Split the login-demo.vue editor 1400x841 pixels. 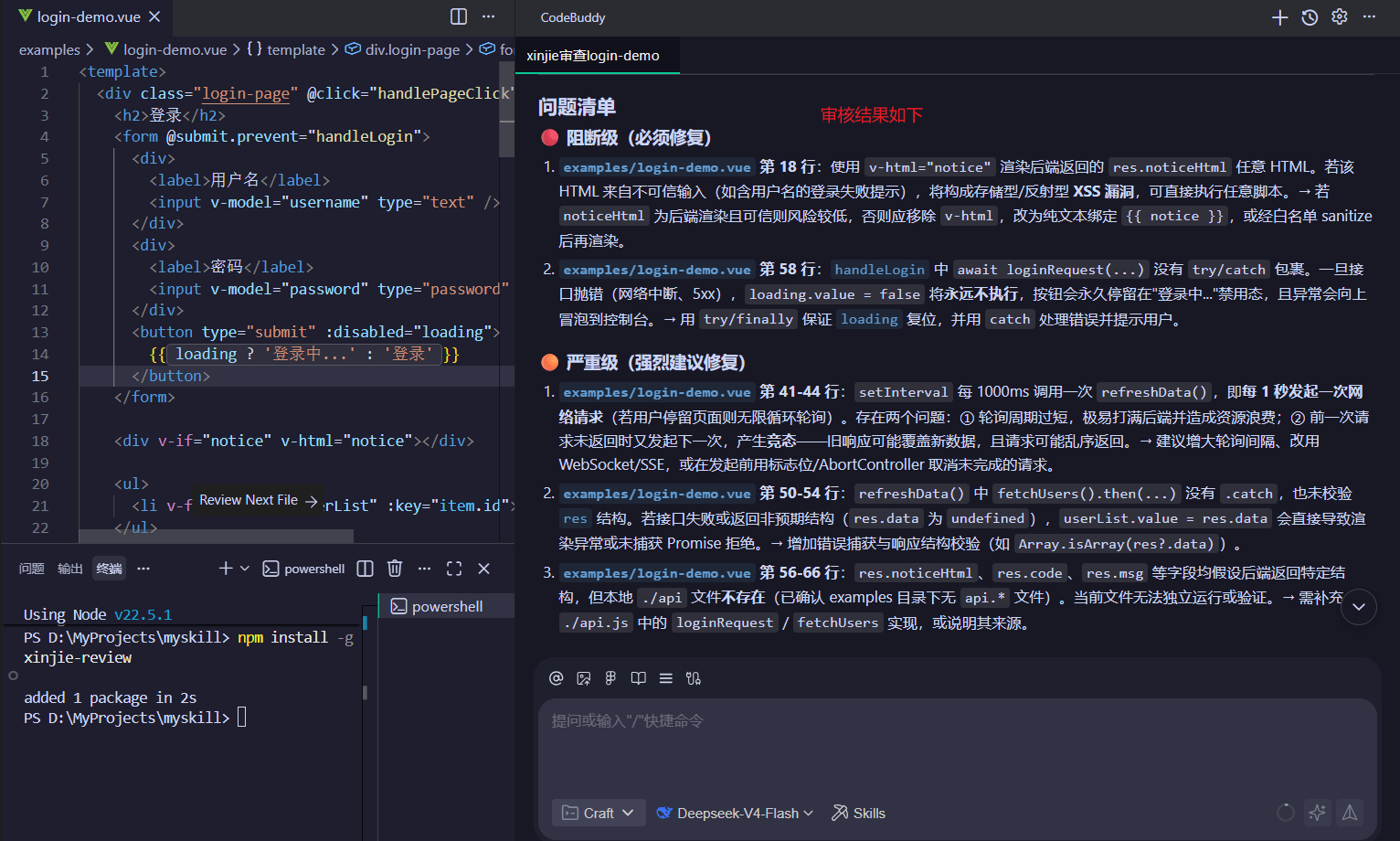pyautogui.click(x=459, y=16)
